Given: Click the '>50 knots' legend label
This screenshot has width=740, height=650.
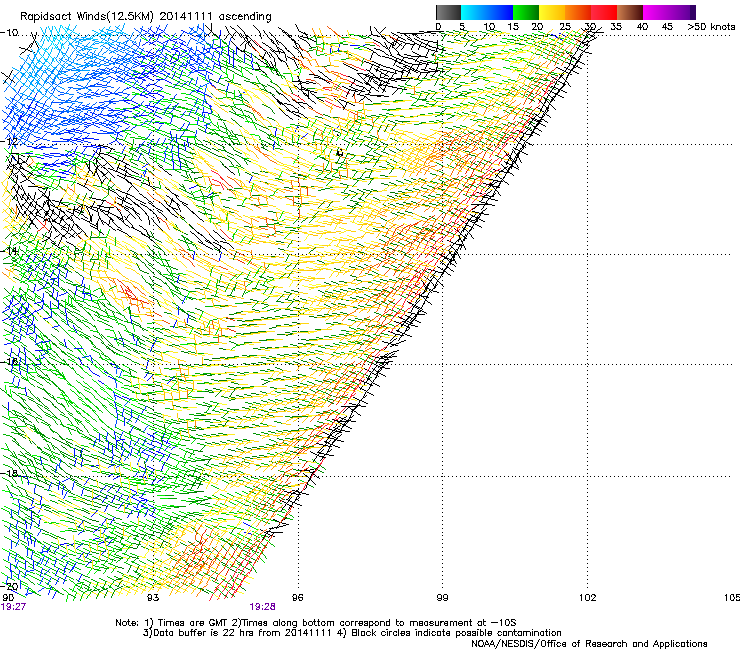Looking at the screenshot, I should [711, 27].
